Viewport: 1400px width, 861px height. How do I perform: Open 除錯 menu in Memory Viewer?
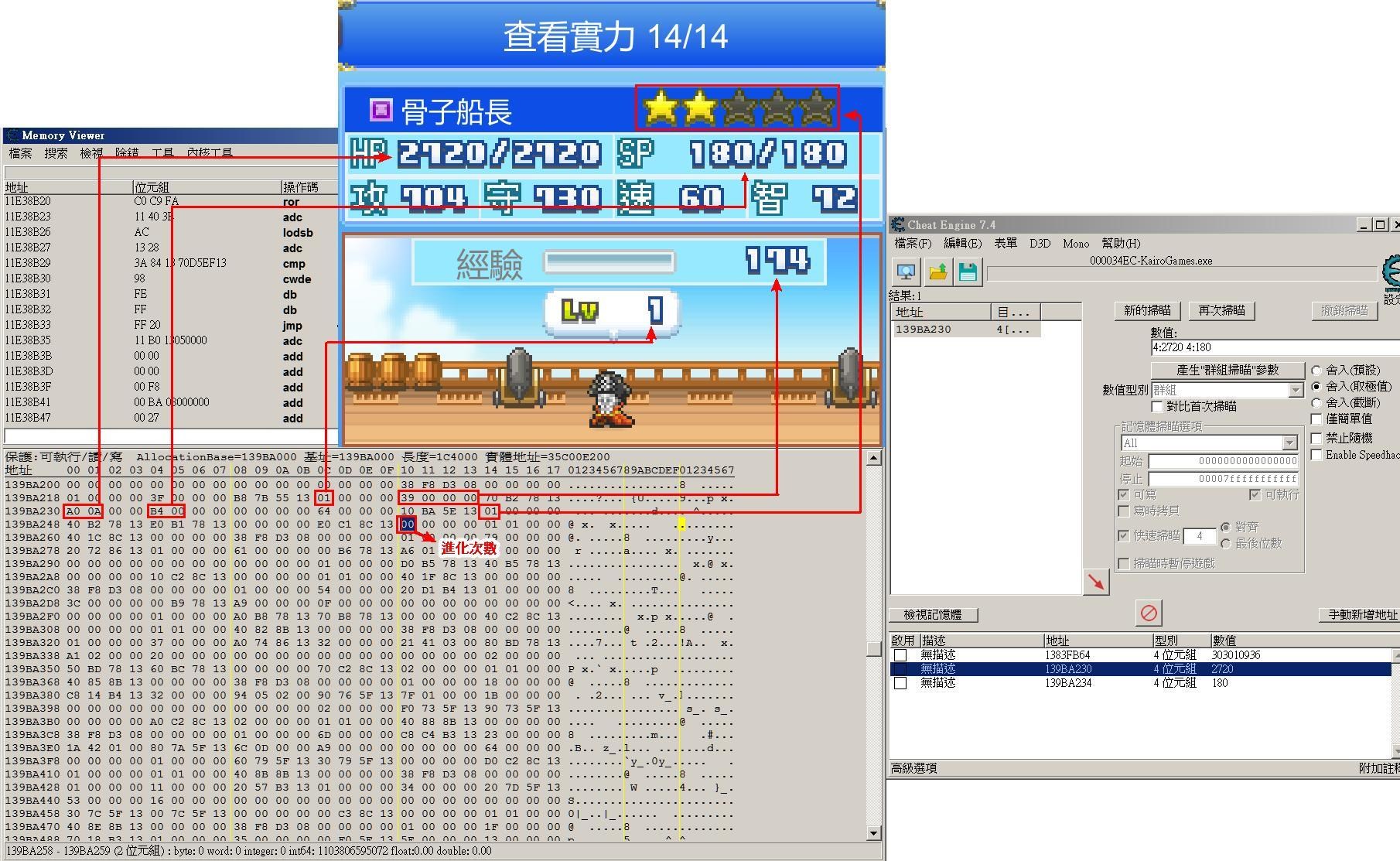coord(127,153)
